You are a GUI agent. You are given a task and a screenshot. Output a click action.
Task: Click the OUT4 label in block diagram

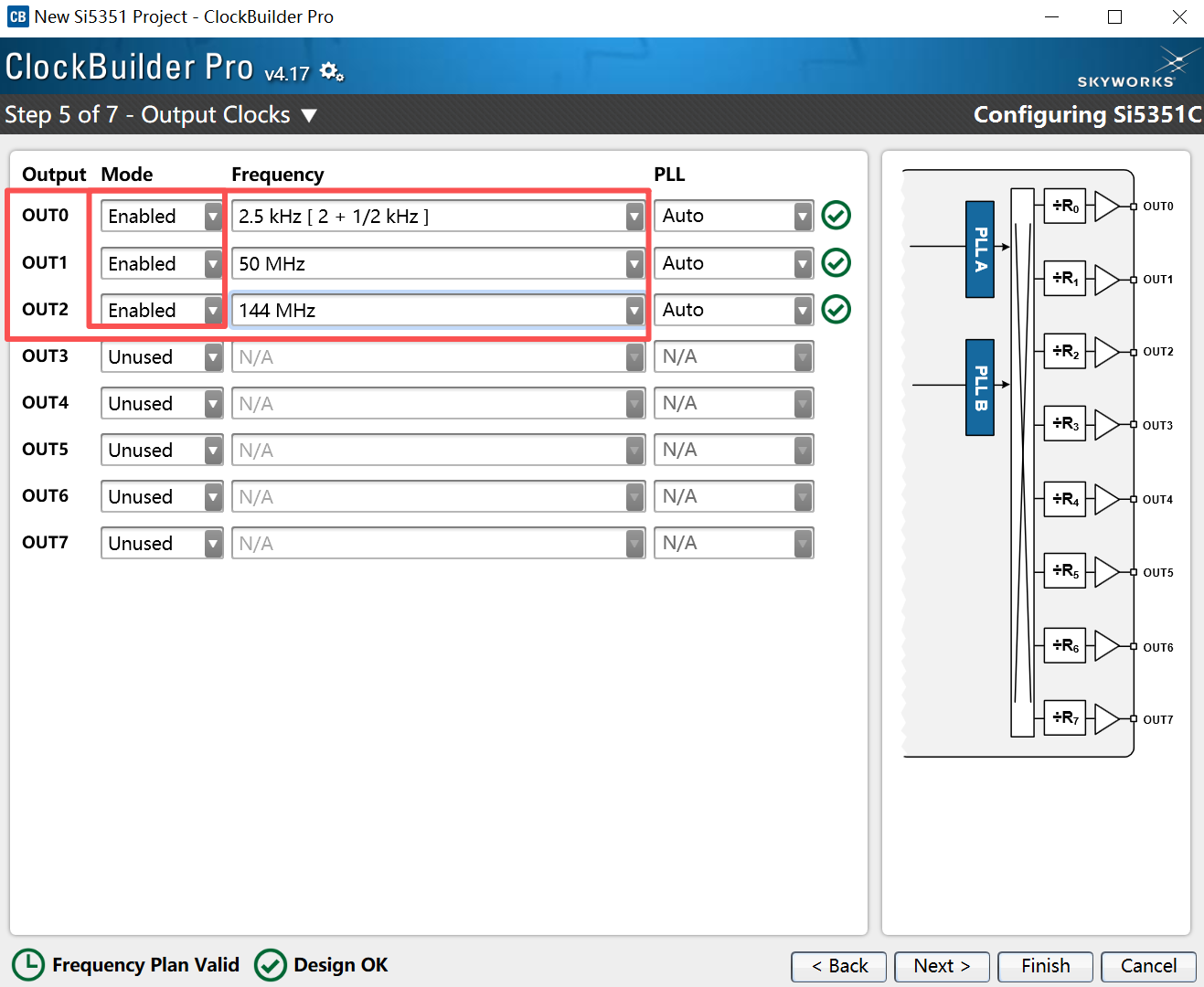tap(1157, 500)
